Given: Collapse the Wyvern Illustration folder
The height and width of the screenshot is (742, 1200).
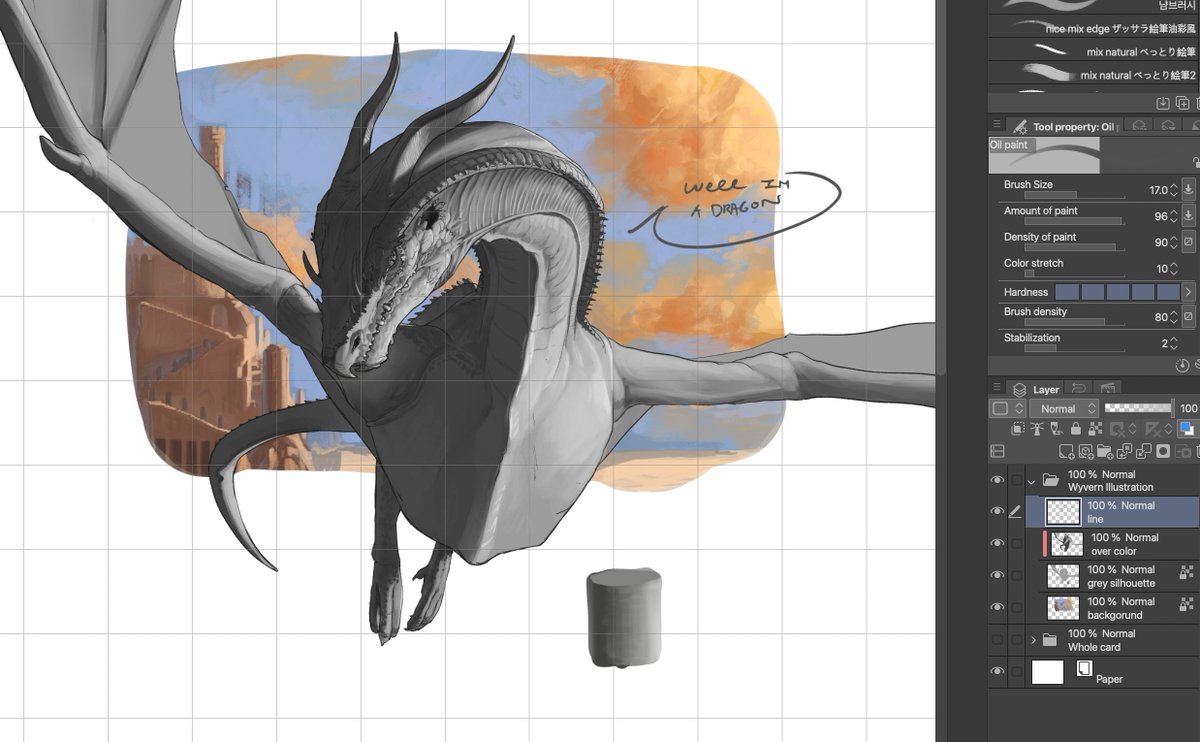Looking at the screenshot, I should point(1031,481).
